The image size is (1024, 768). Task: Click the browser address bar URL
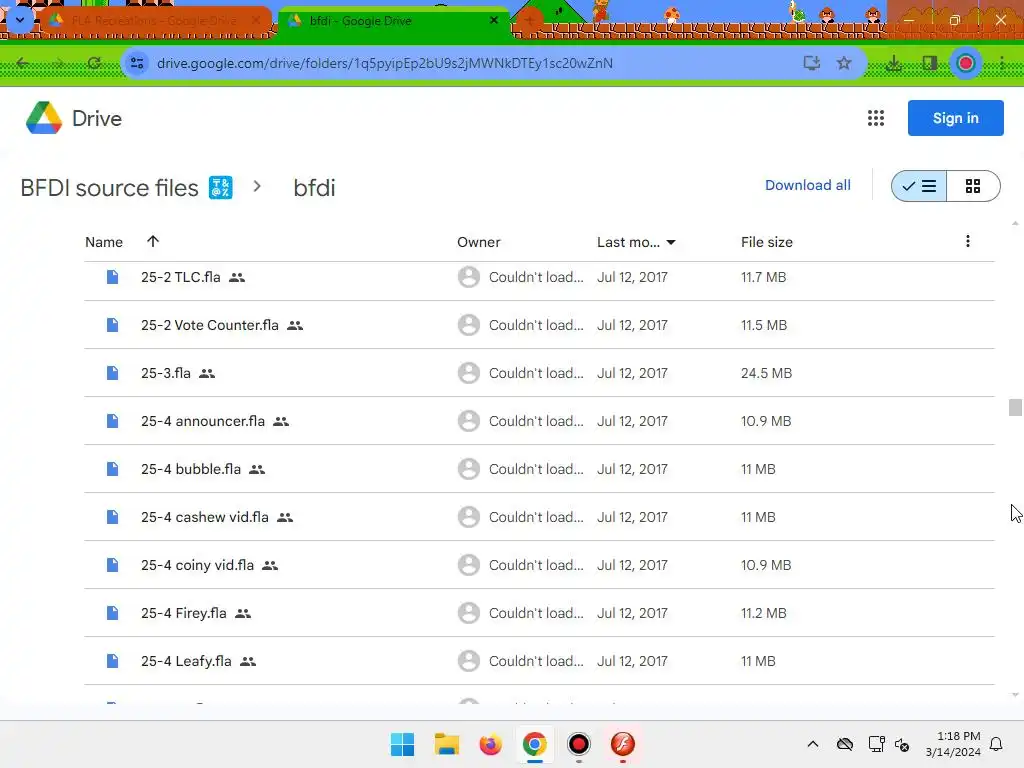coord(385,63)
